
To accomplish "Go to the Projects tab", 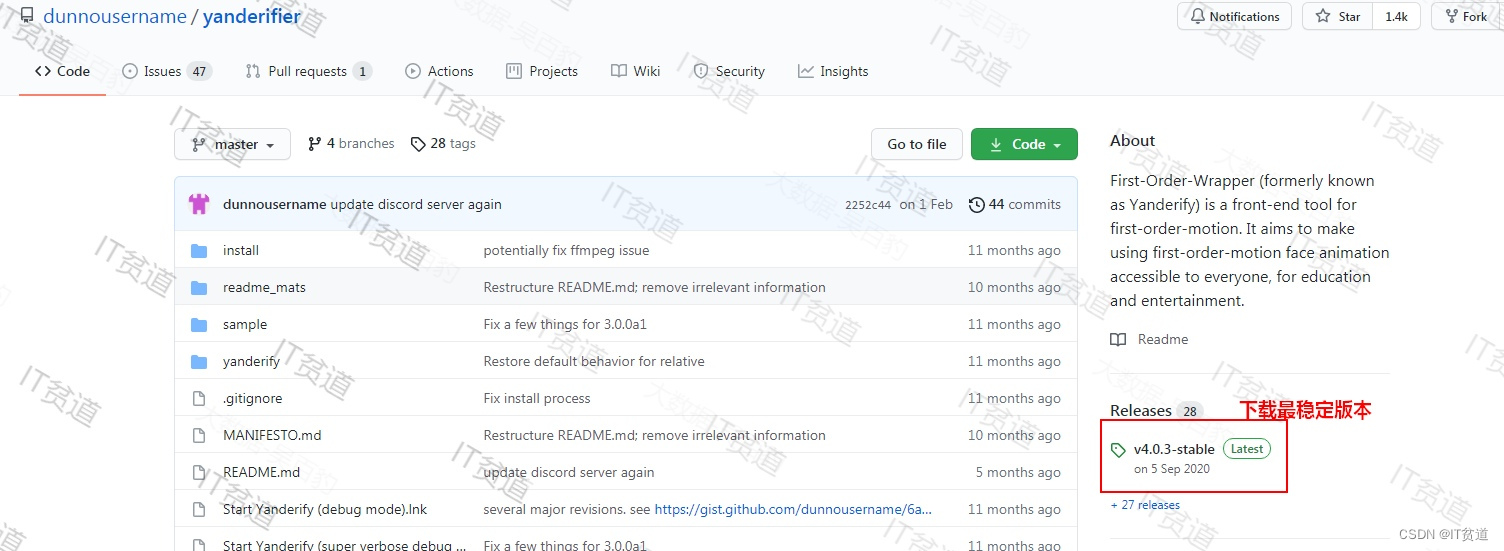I will [x=542, y=71].
